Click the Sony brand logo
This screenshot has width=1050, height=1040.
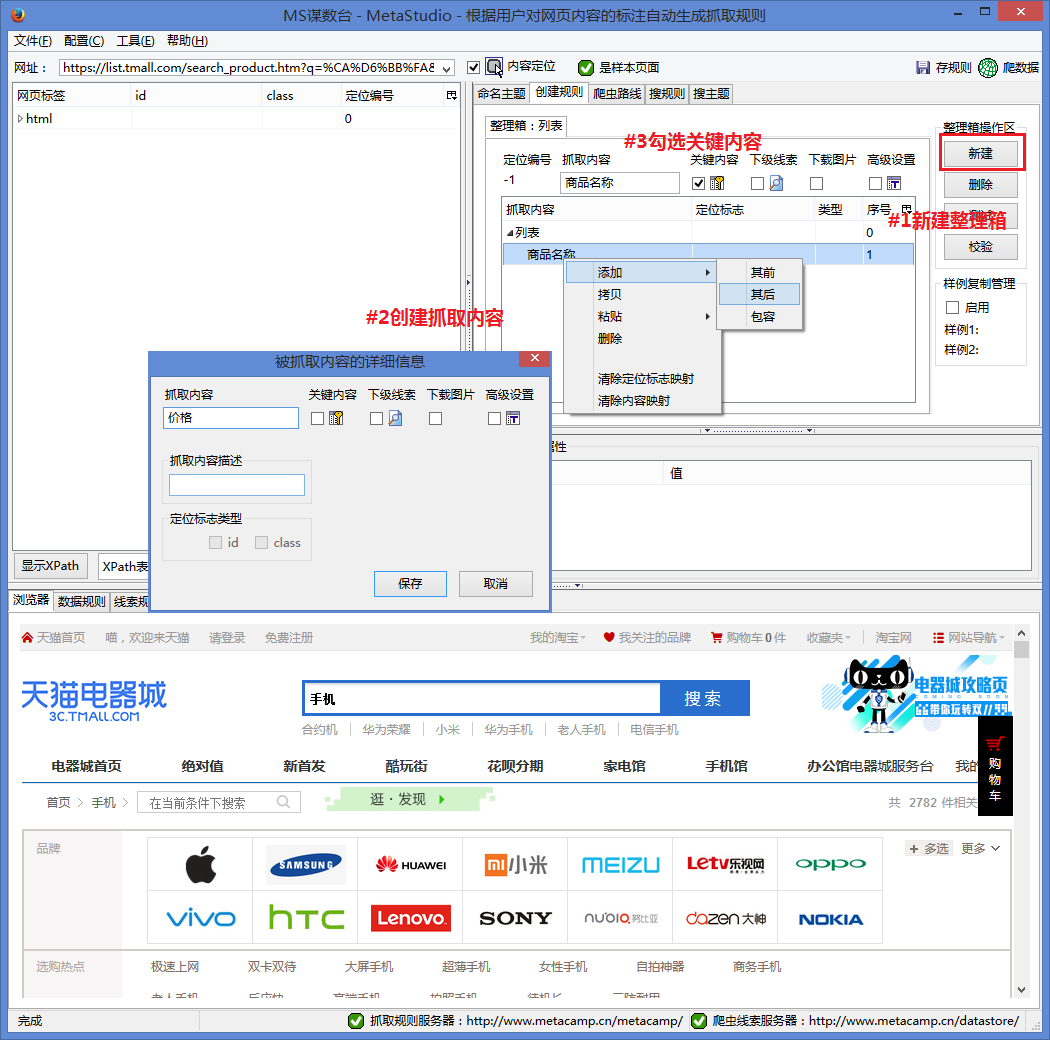click(x=516, y=917)
